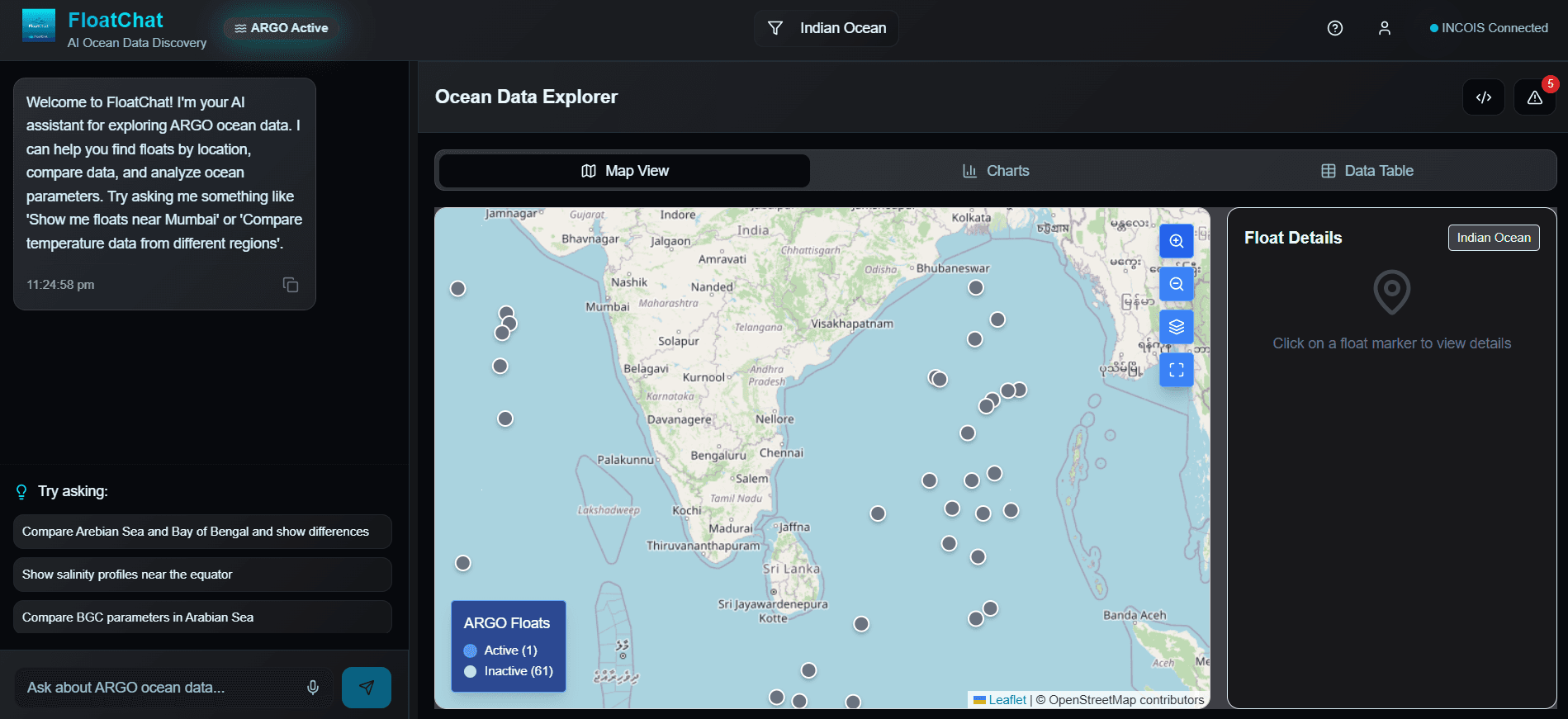Click the Indian Ocean badge in Float Details
Screen dimensions: 1568x719
pyautogui.click(x=1493, y=238)
